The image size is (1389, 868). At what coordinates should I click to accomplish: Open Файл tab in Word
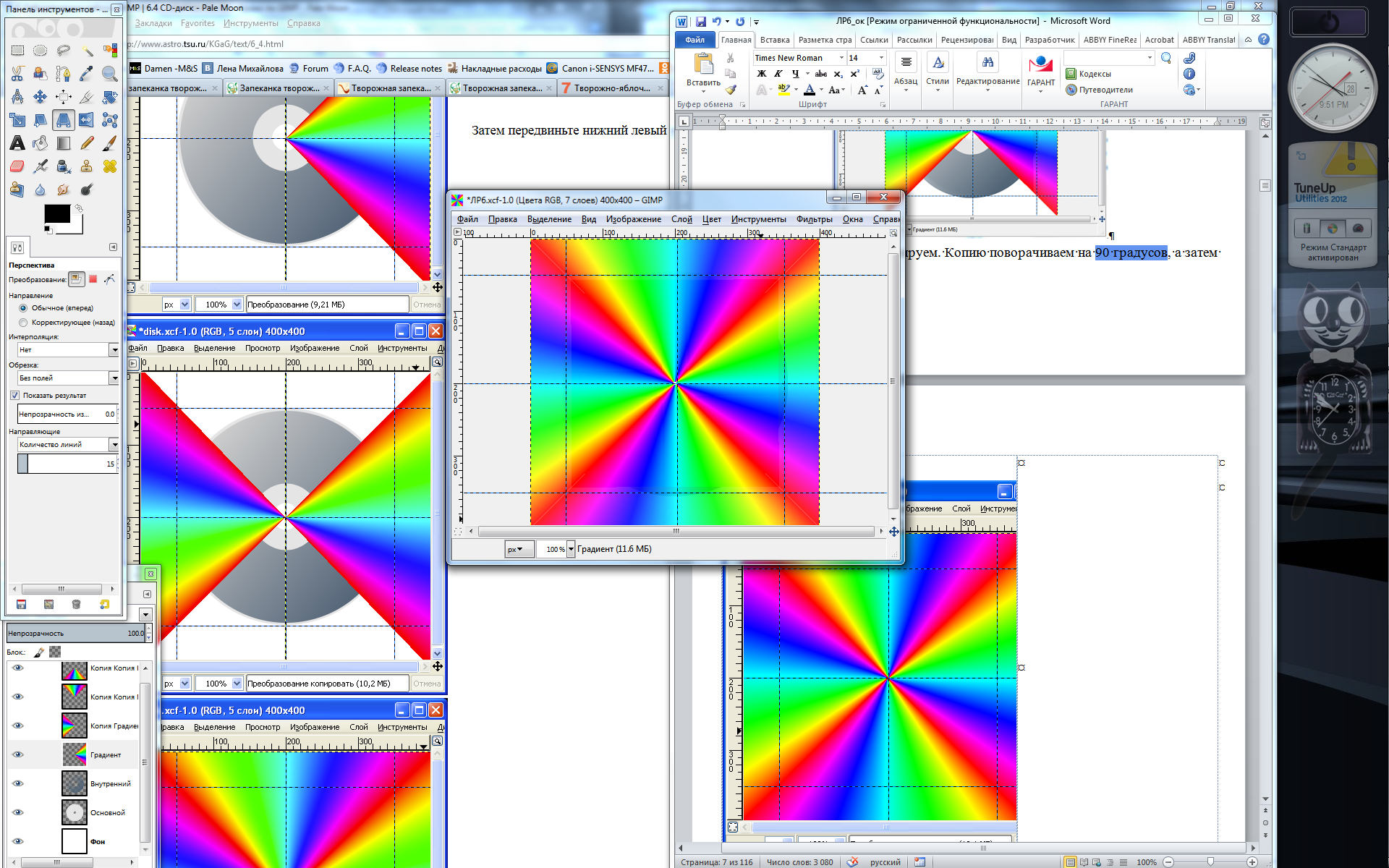[695, 40]
